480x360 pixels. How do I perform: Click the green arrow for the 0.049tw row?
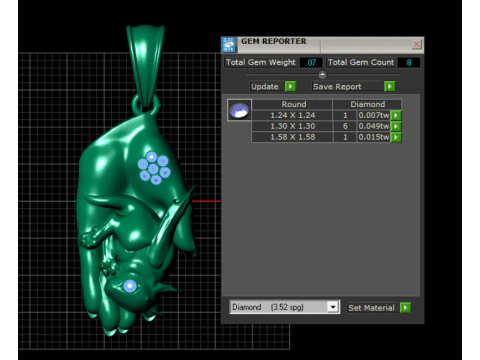coord(396,126)
